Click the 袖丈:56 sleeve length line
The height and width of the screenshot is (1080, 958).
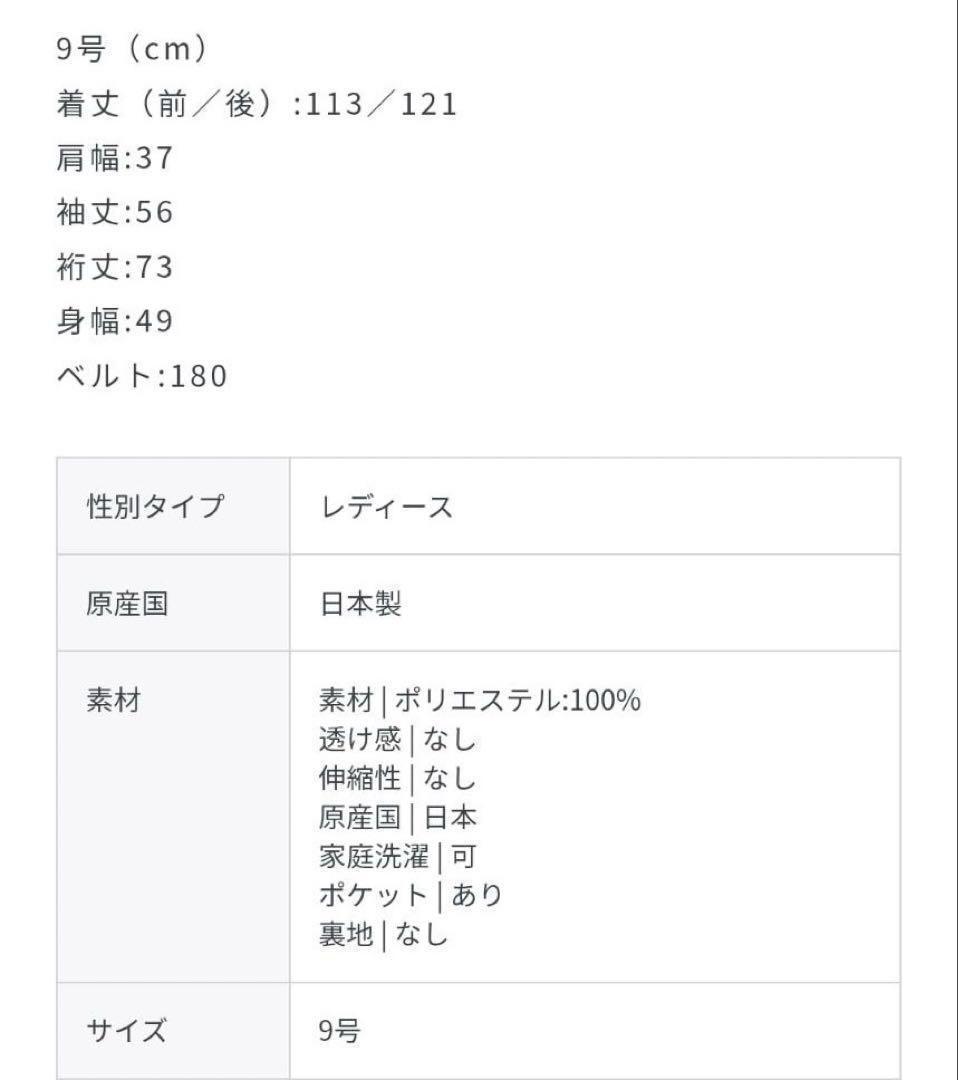pos(115,212)
